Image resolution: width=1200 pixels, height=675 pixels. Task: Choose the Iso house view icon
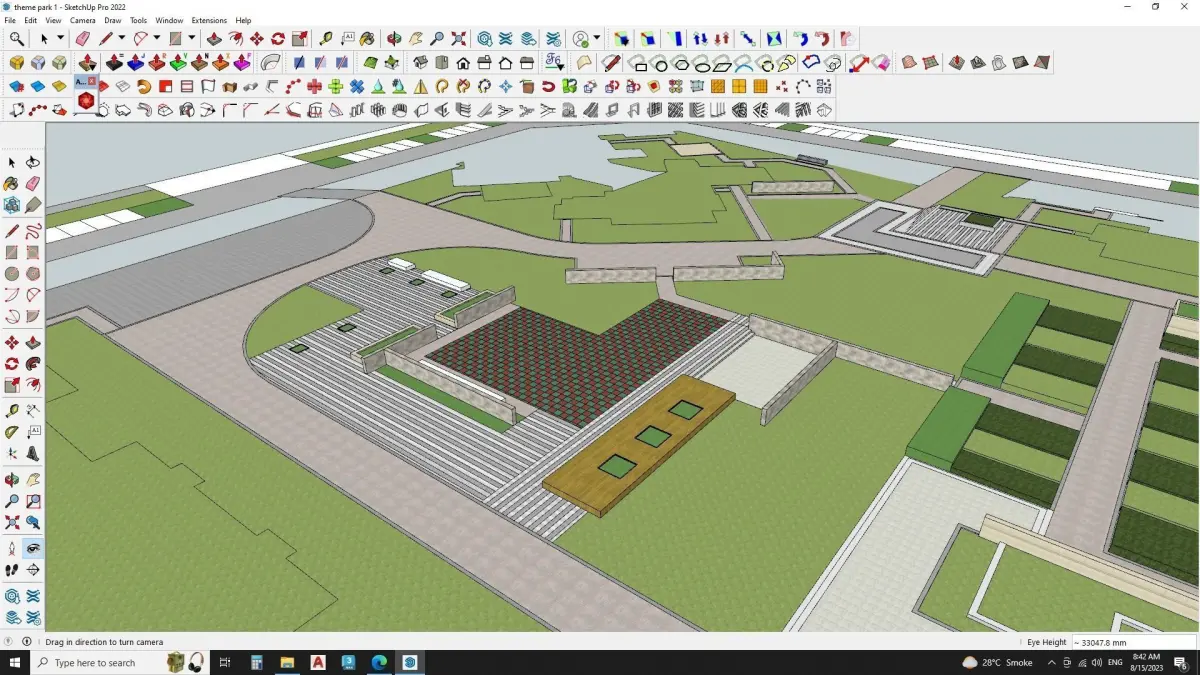coord(421,62)
